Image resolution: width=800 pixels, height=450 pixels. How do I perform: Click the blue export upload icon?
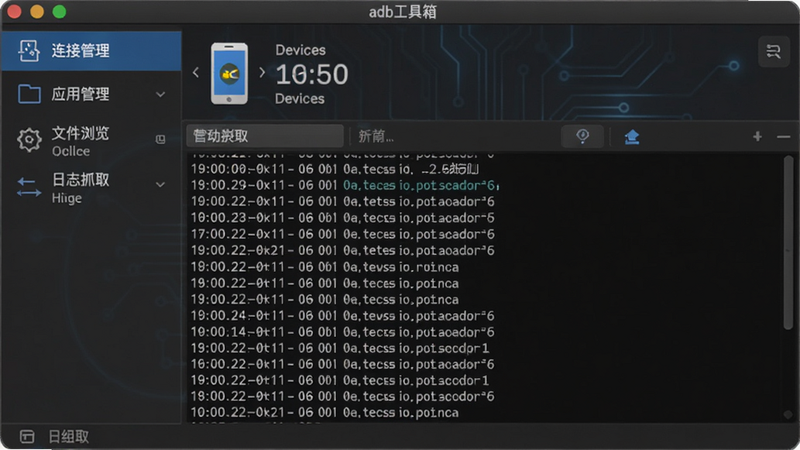(632, 137)
